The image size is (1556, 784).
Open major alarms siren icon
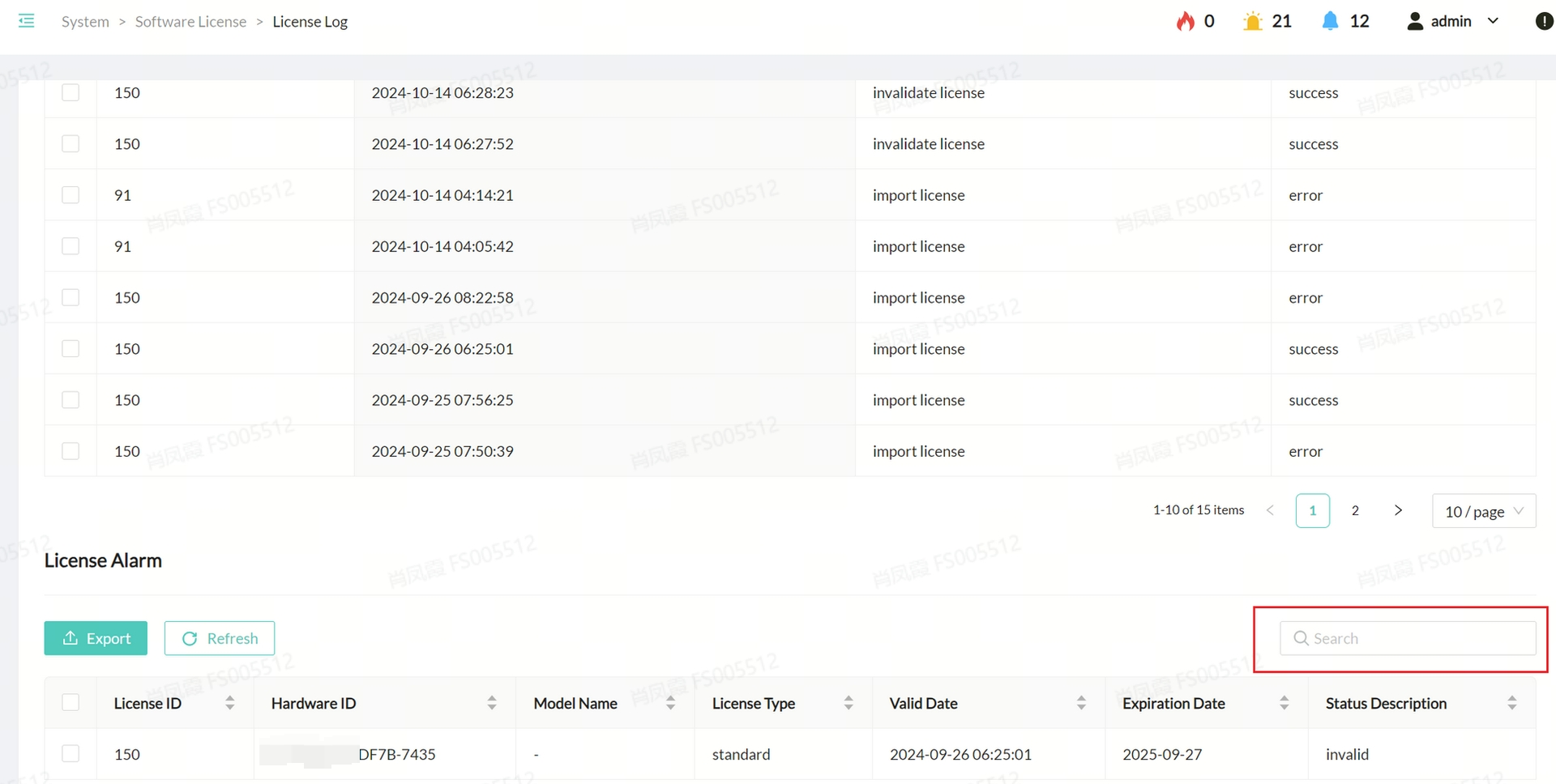pyautogui.click(x=1252, y=21)
